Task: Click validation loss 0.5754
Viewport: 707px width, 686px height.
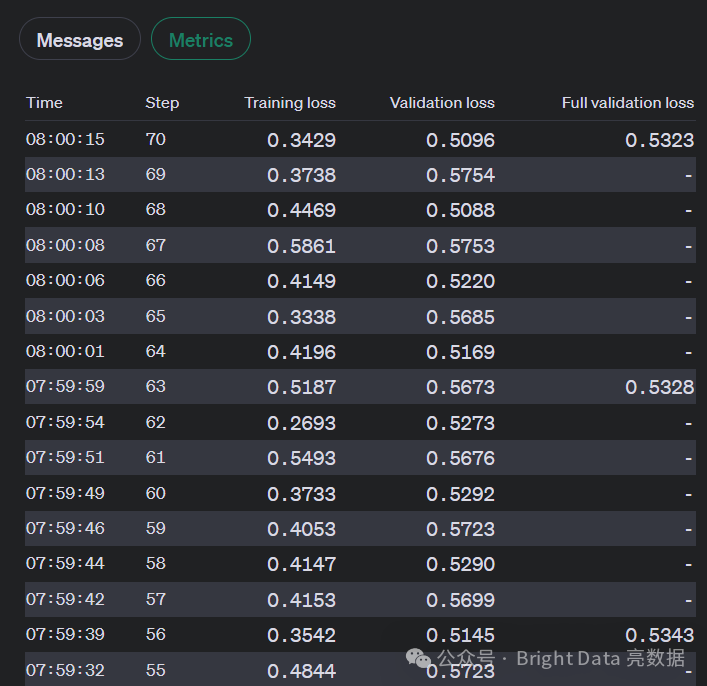Action: (460, 175)
